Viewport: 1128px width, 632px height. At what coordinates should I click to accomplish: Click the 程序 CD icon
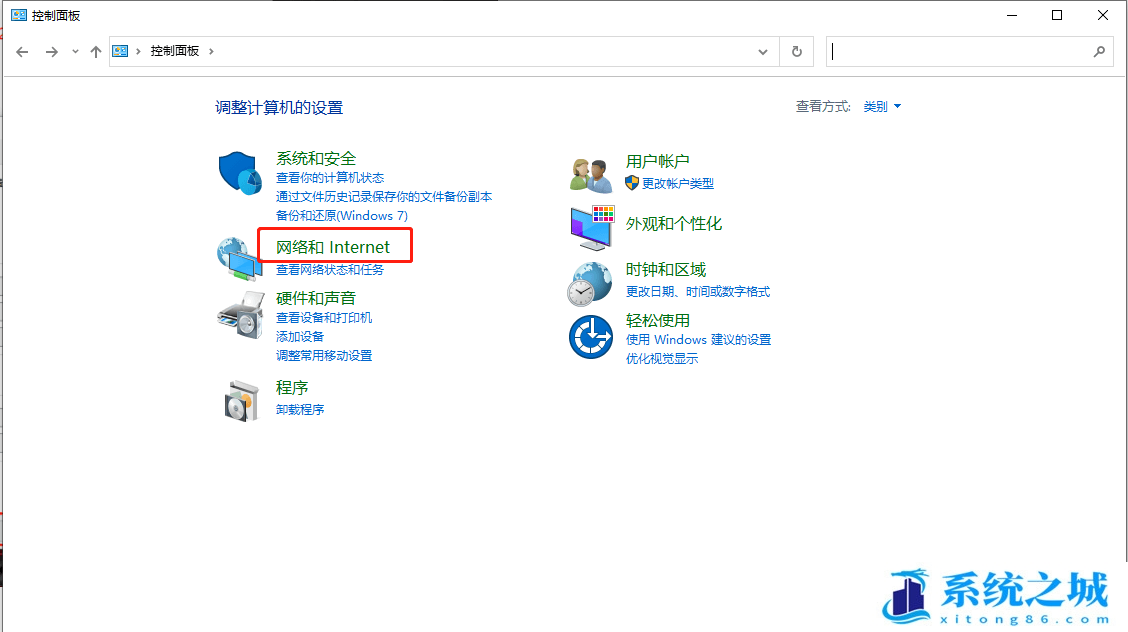(x=241, y=398)
